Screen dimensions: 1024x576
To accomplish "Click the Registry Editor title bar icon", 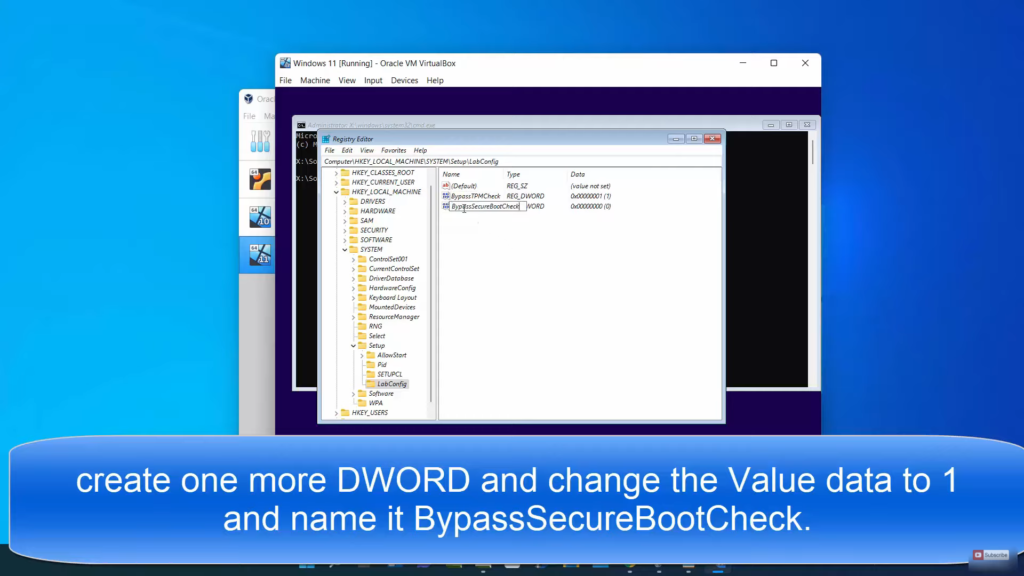I will coord(326,139).
